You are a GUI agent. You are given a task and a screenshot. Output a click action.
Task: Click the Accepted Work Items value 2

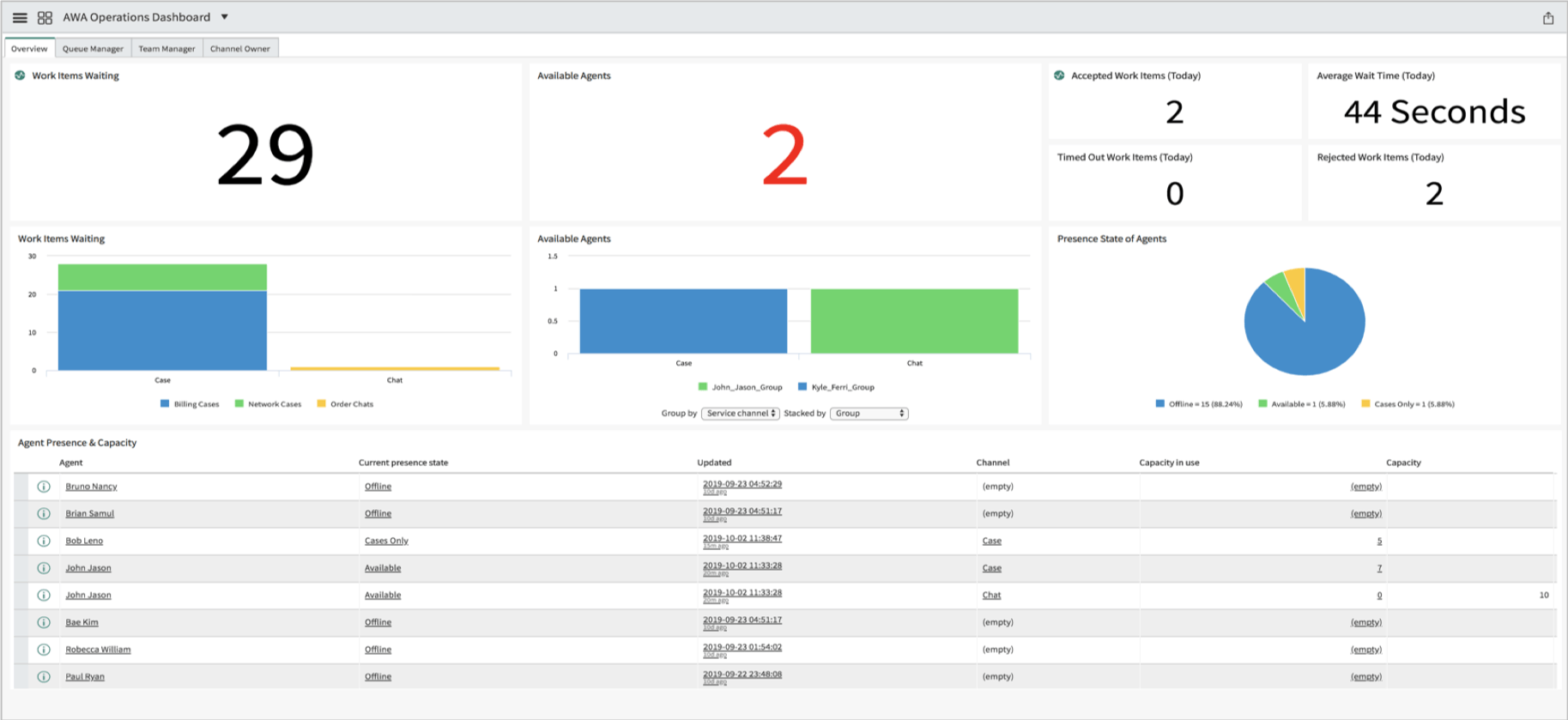[x=1174, y=112]
